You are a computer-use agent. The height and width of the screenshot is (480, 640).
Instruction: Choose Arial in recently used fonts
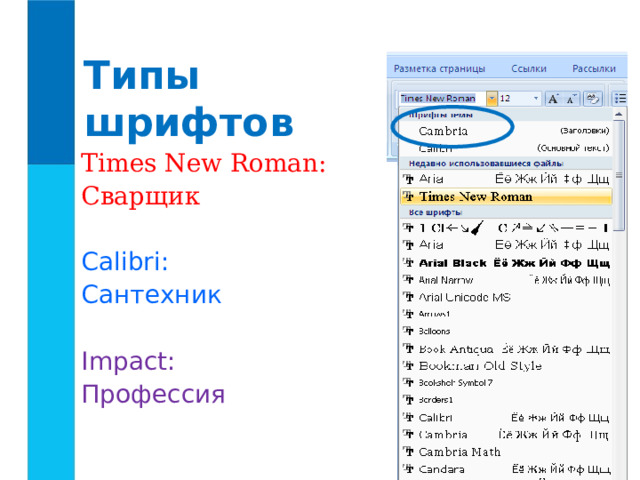coord(506,179)
